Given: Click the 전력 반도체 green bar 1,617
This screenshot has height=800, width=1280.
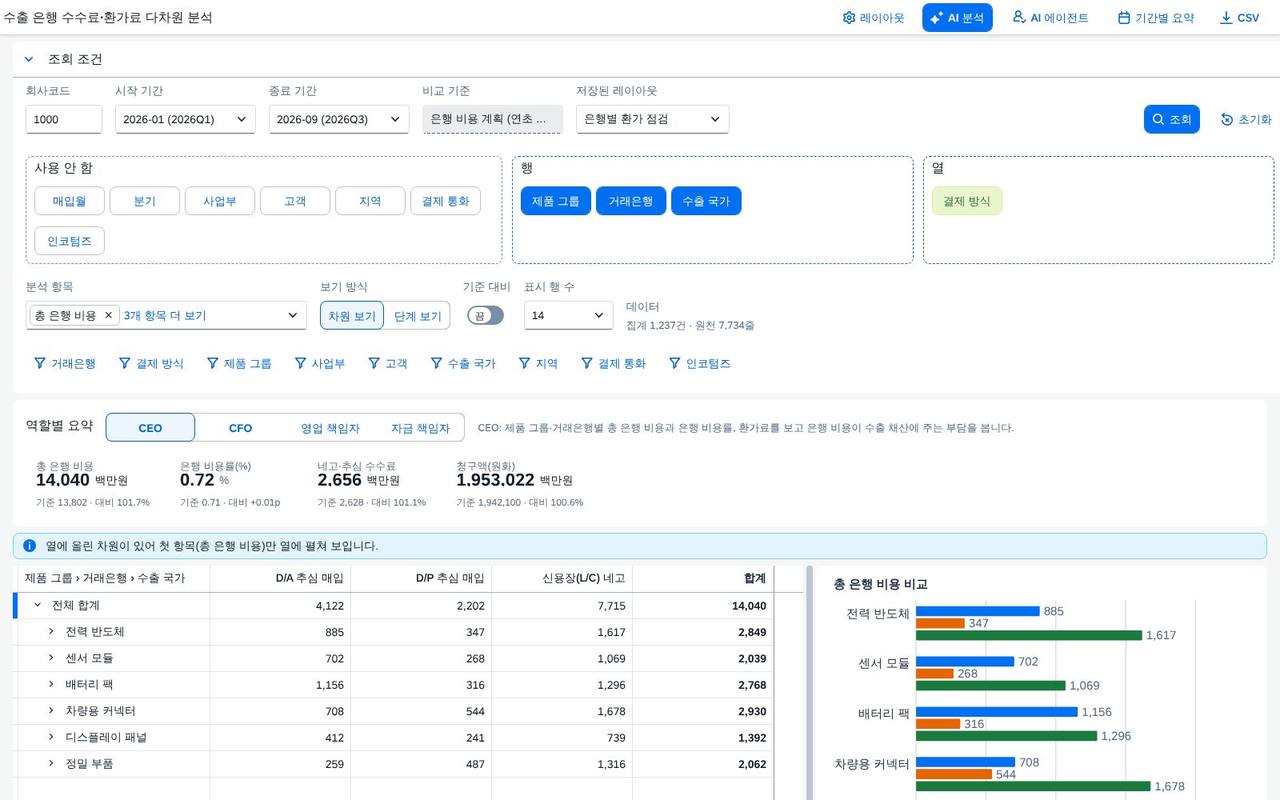Looking at the screenshot, I should click(x=1029, y=635).
